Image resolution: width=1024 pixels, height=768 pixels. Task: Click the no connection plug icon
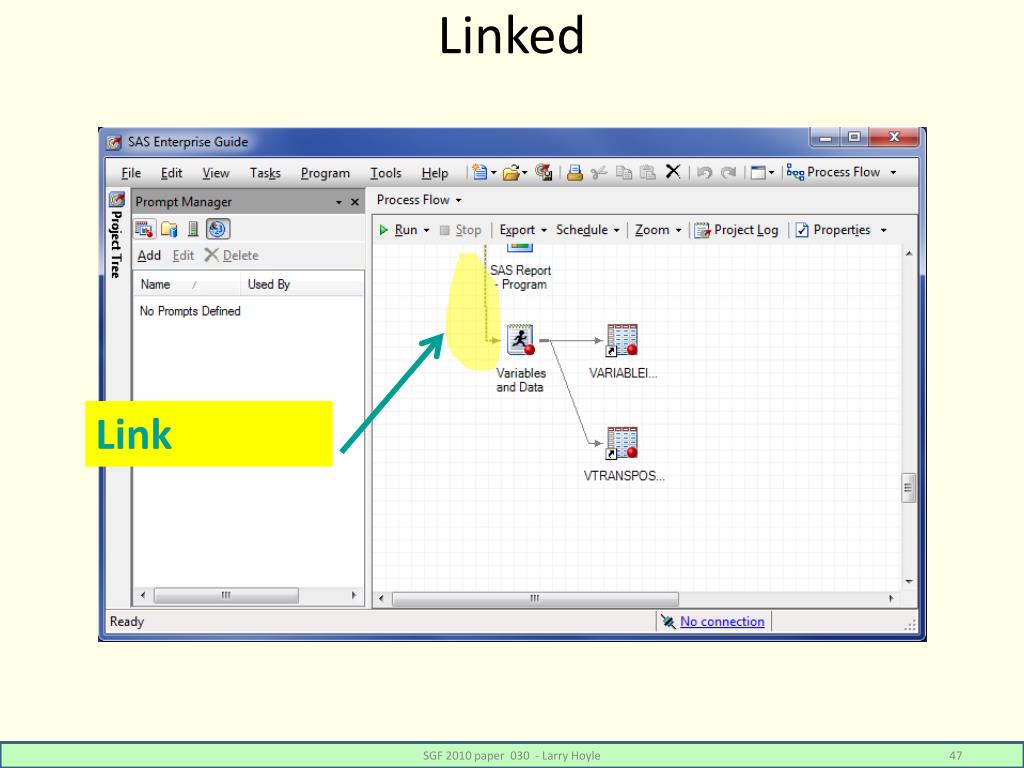[667, 622]
